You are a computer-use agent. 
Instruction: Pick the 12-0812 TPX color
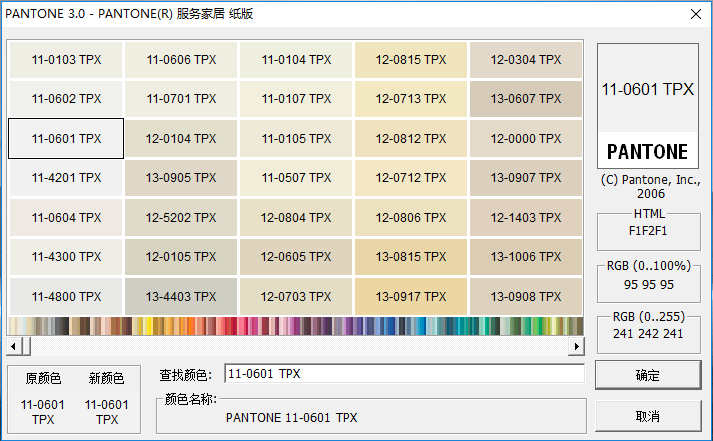click(411, 139)
